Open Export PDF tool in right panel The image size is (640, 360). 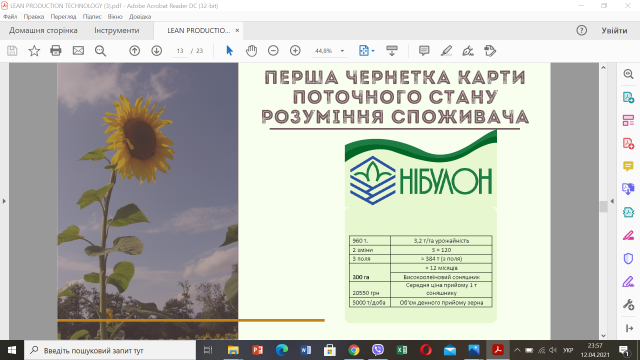[628, 98]
